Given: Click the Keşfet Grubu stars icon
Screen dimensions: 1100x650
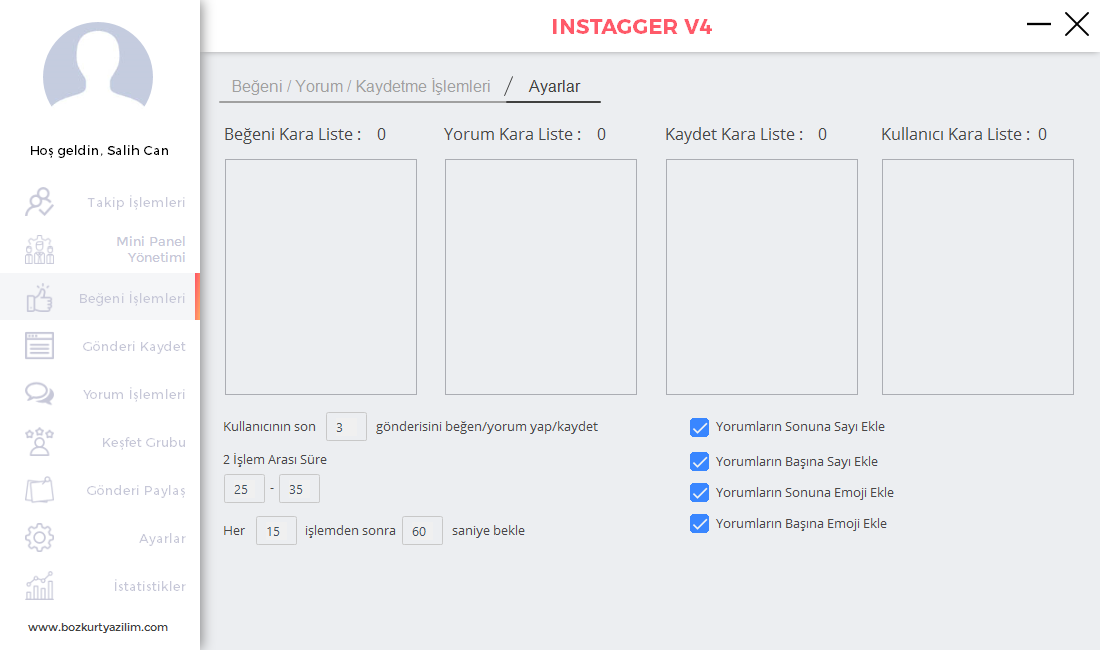Looking at the screenshot, I should 39,442.
